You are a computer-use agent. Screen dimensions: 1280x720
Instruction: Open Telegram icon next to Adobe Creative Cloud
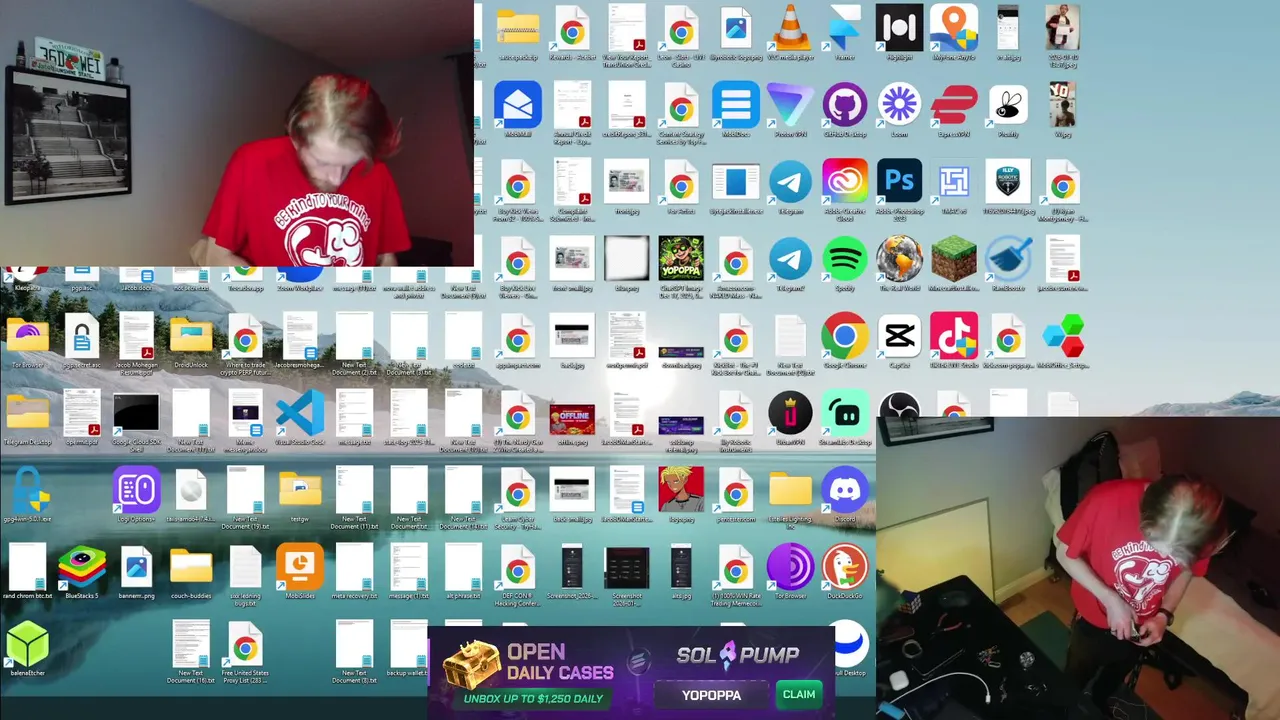tap(790, 182)
